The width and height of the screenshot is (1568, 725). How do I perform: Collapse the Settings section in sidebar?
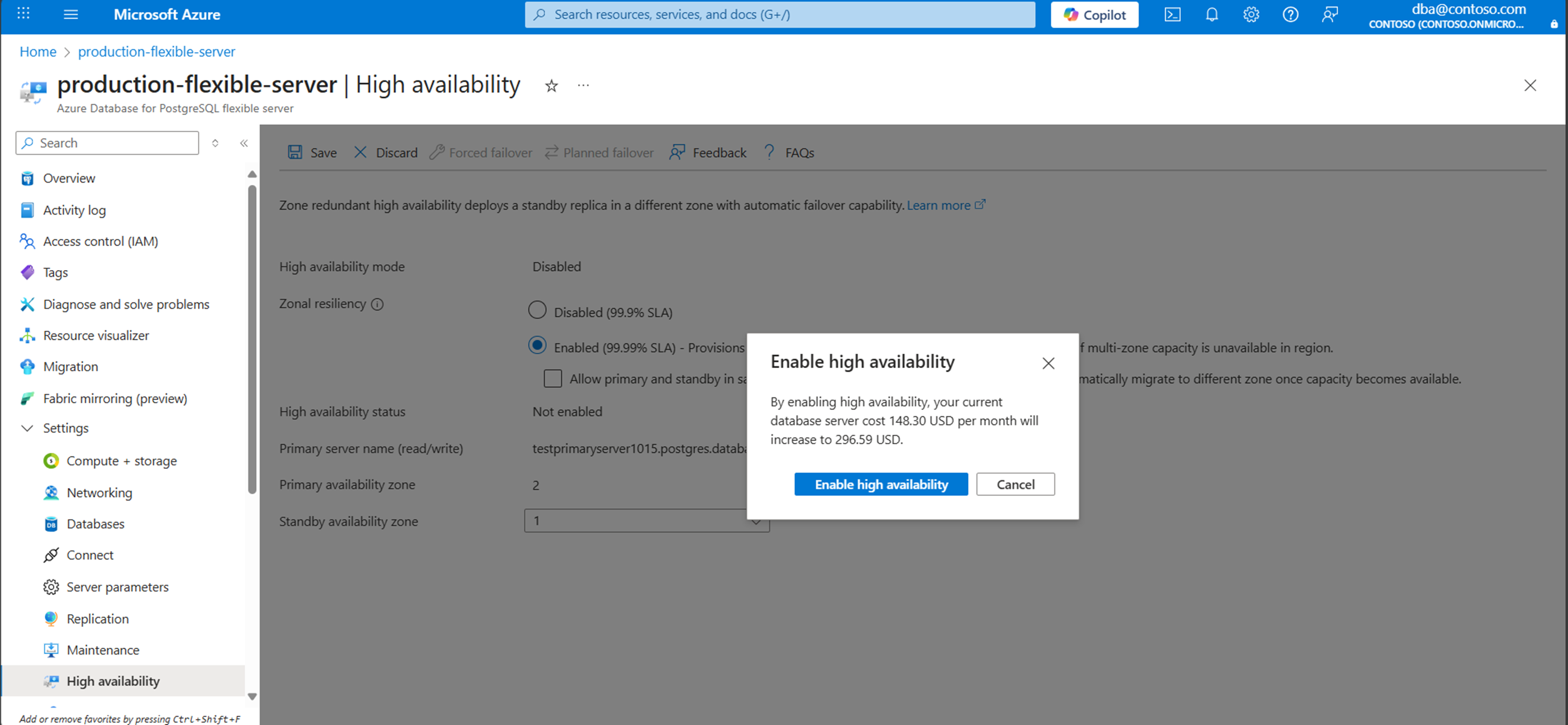(27, 428)
